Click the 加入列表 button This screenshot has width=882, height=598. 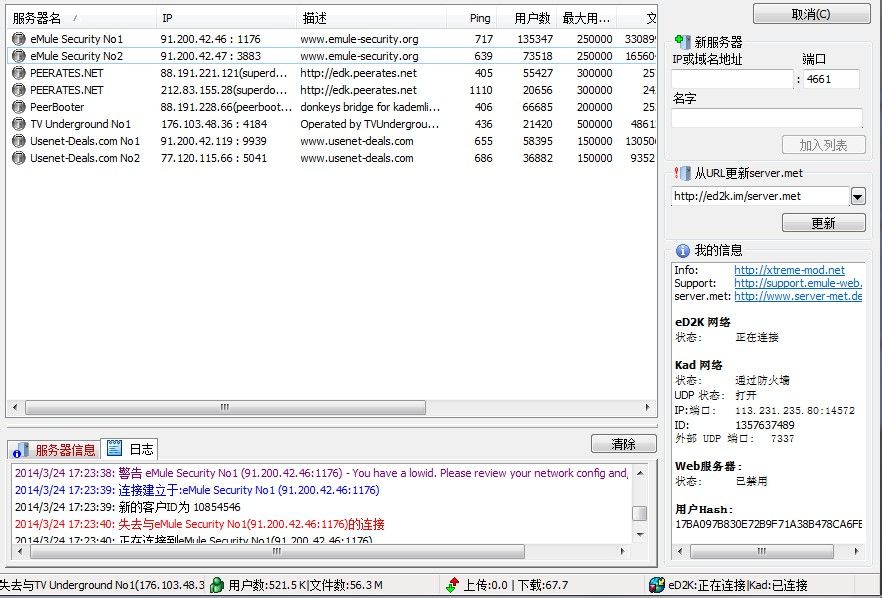point(824,145)
